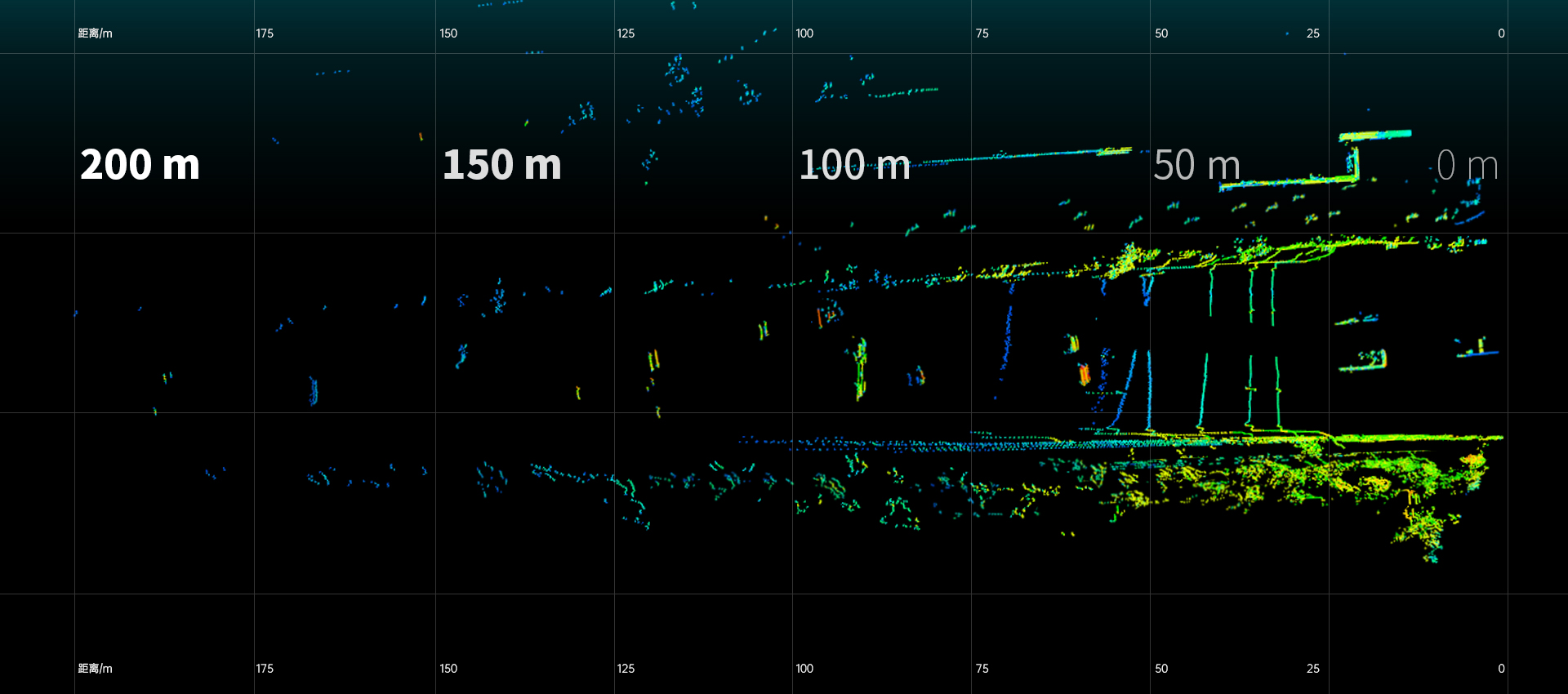1568x694 pixels.
Task: Select the large "150 m" distance label
Action: (x=501, y=165)
